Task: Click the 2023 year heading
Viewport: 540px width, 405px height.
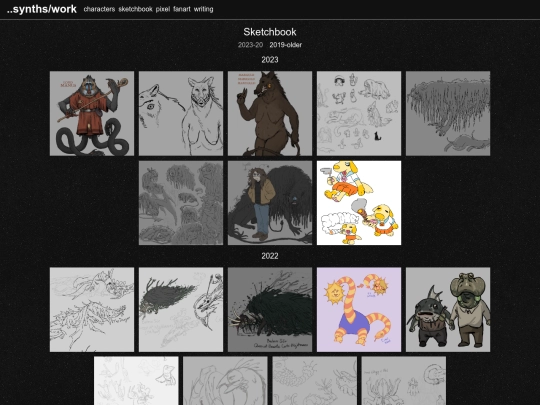Action: [x=270, y=60]
